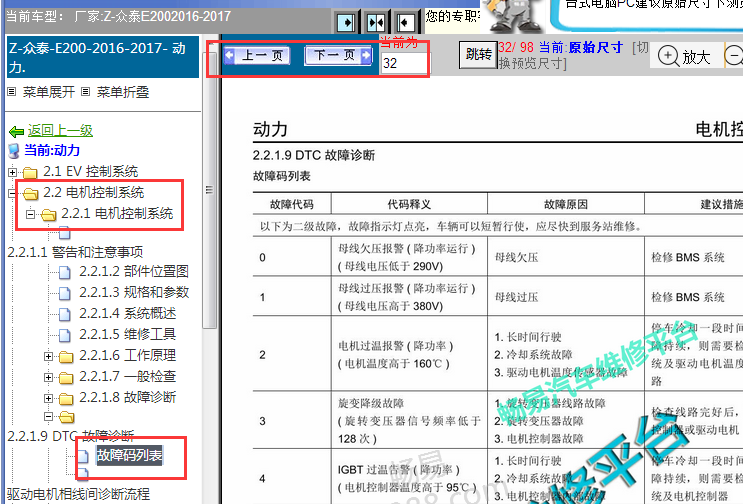Open 驱动电机相线间诊断流程 page
The width and height of the screenshot is (743, 504).
coord(78,494)
